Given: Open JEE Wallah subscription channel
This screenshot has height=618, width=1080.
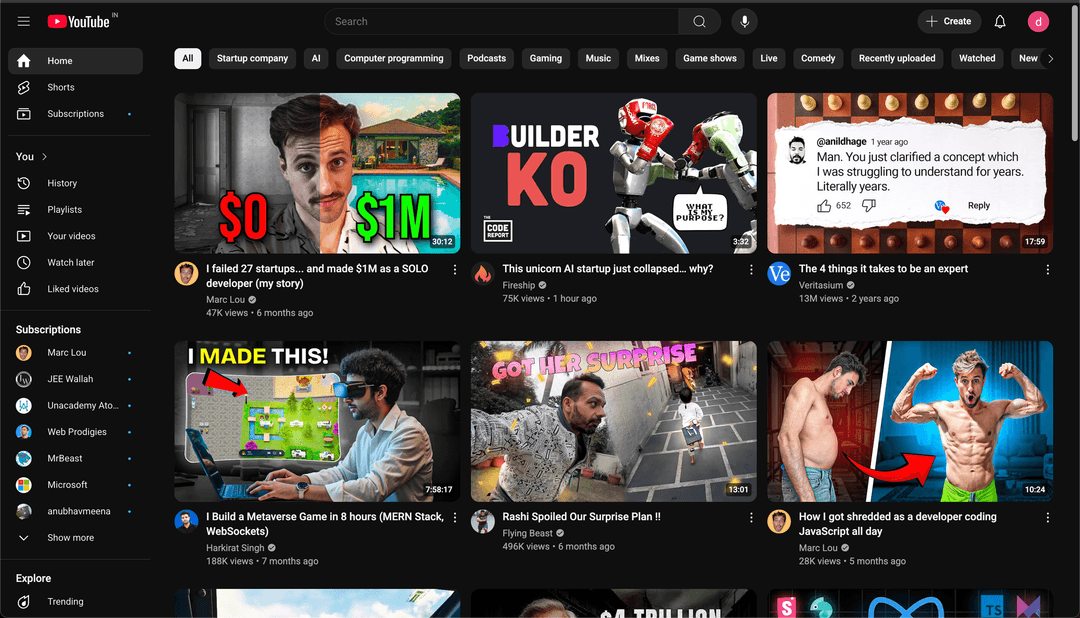Looking at the screenshot, I should [76, 380].
